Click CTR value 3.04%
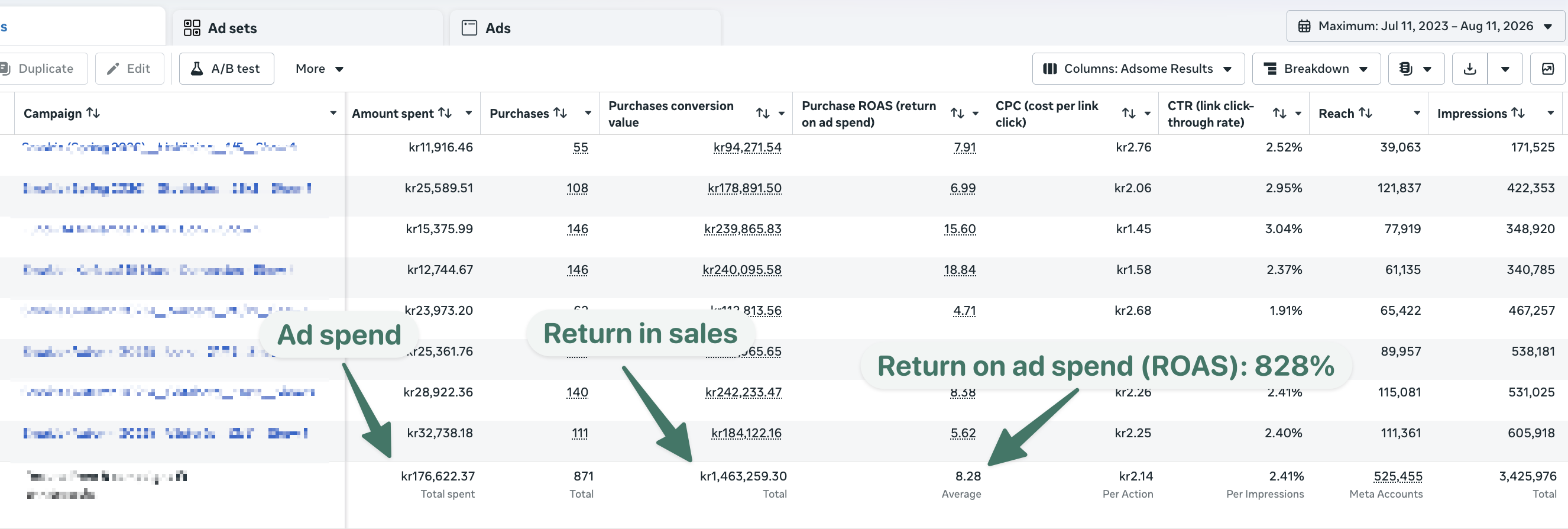Image resolution: width=1568 pixels, height=529 pixels. [1283, 229]
